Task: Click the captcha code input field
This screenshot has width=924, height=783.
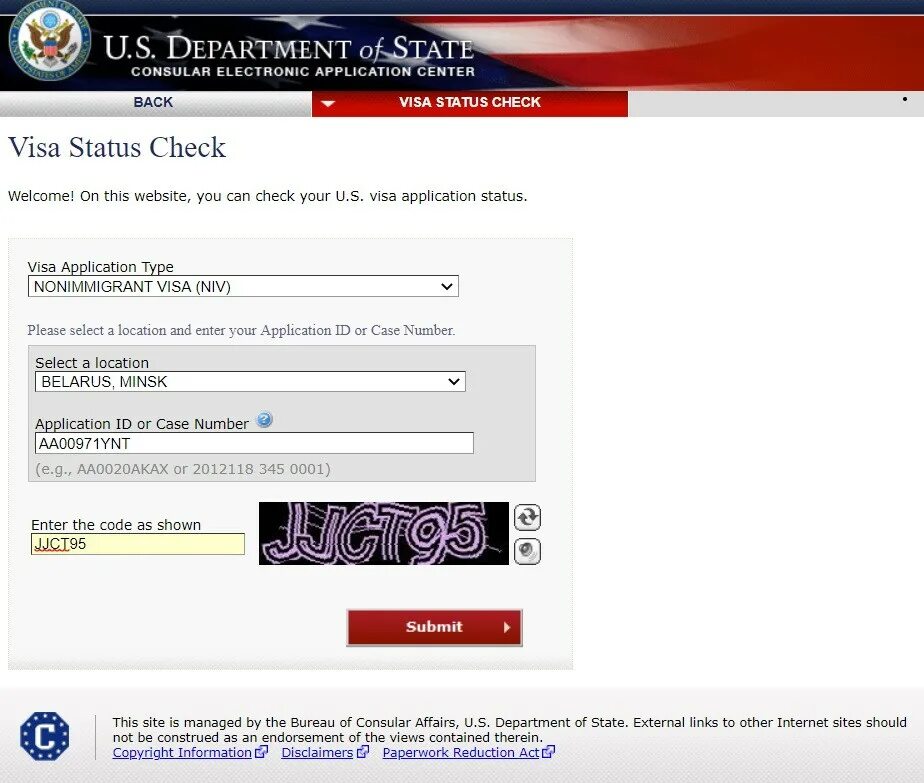Action: coord(138,543)
